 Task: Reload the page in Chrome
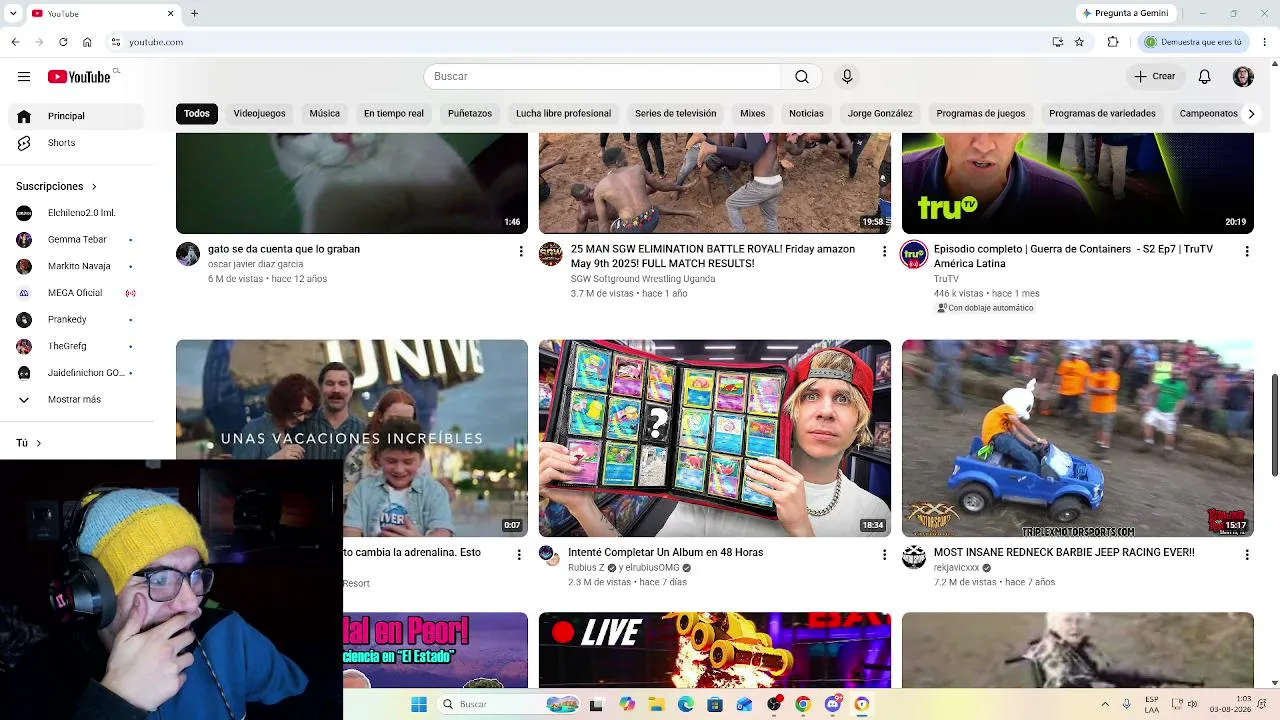[x=63, y=42]
